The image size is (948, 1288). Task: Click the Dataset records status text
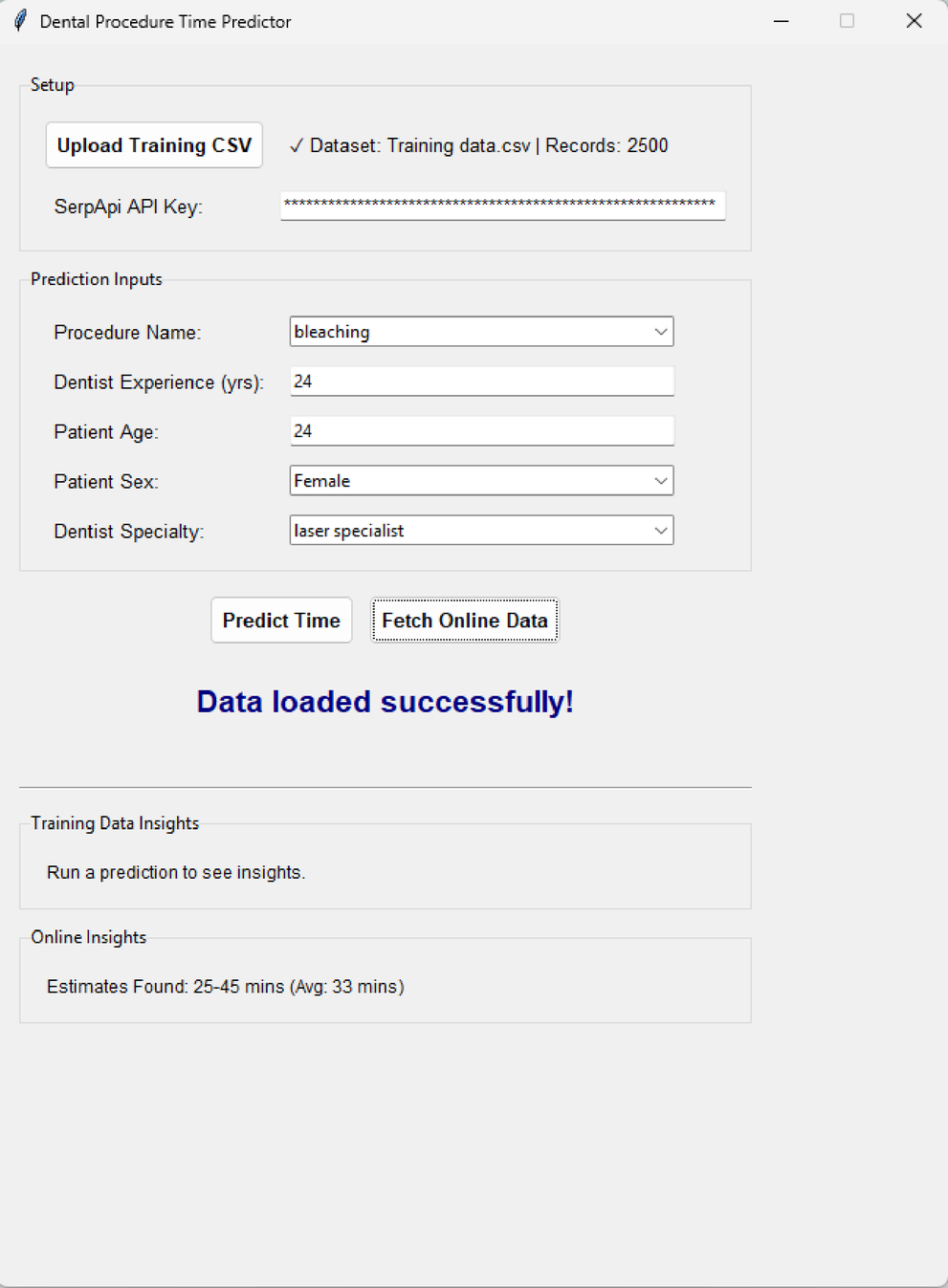coord(478,146)
